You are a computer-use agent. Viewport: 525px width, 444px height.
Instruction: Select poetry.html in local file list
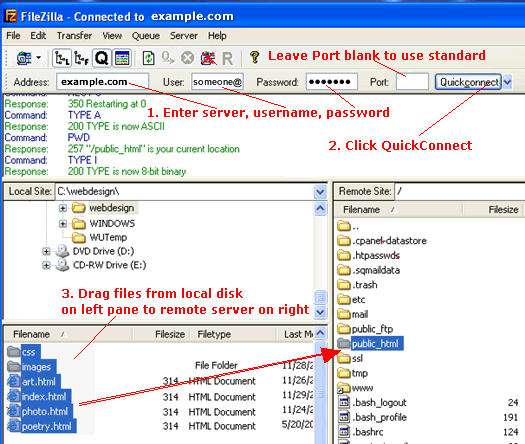[x=46, y=426]
